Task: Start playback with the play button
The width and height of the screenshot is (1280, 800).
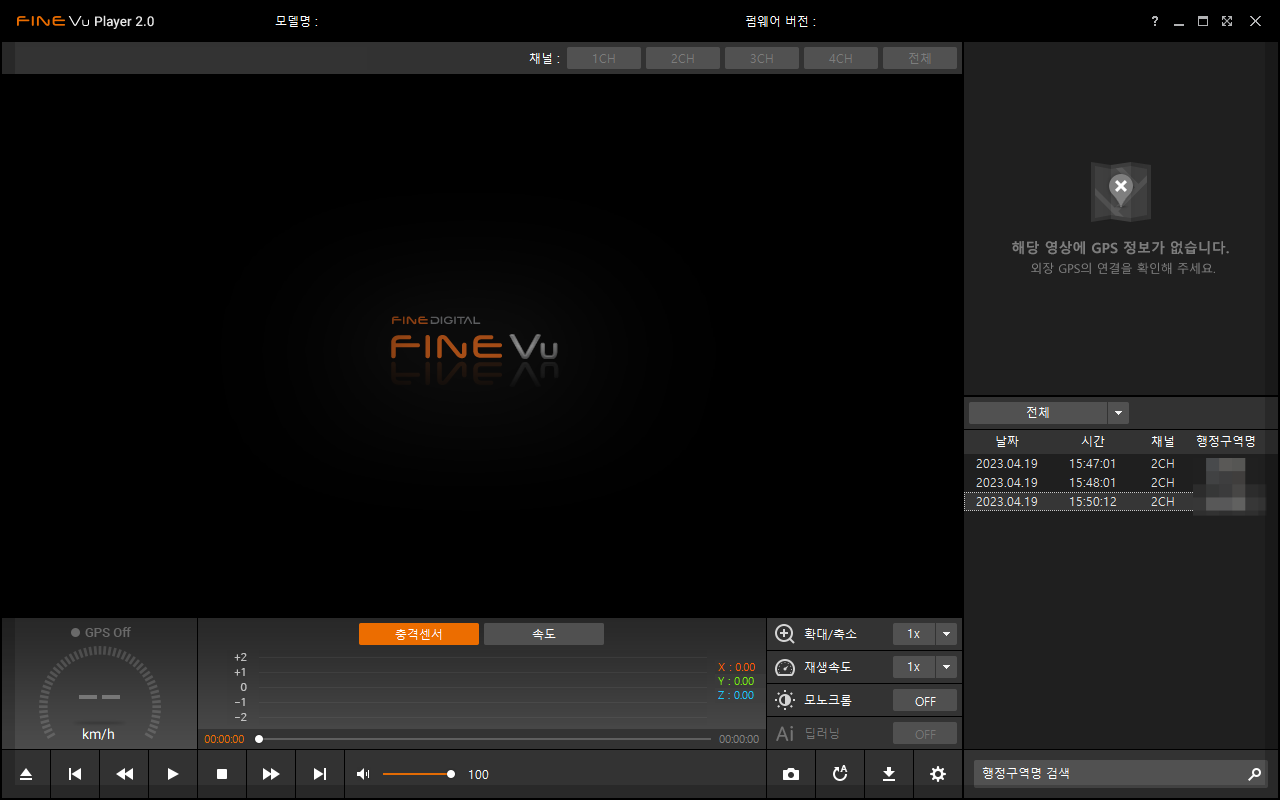Action: coord(173,774)
